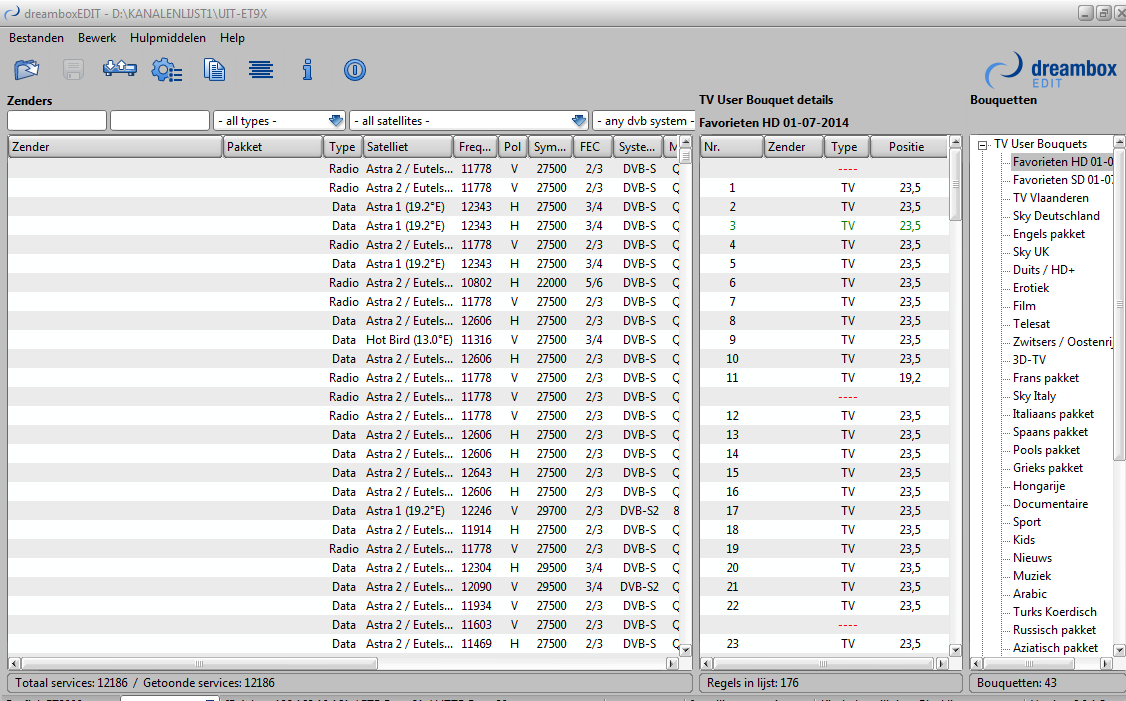The height and width of the screenshot is (701, 1126).
Task: Click the copy documents toolbar icon
Action: (x=214, y=70)
